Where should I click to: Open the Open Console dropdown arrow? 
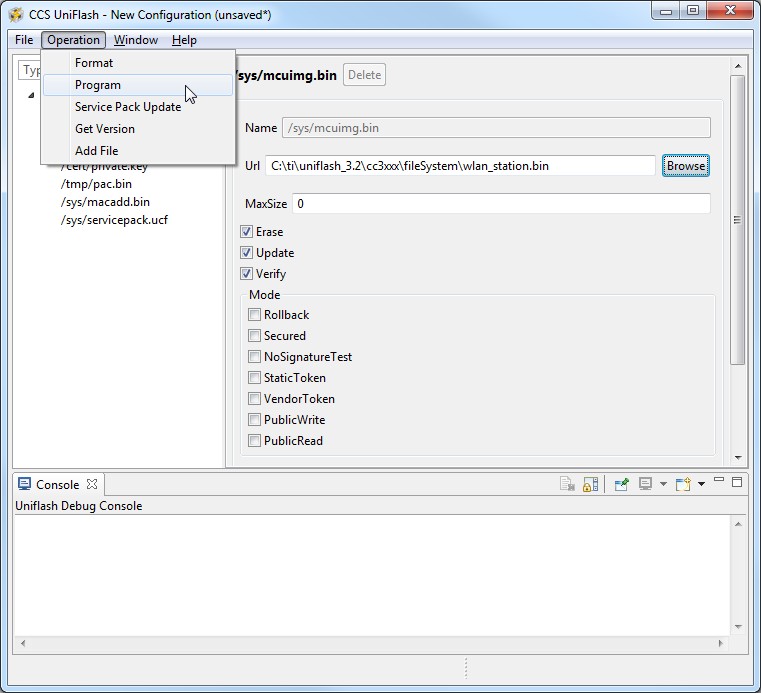(701, 484)
